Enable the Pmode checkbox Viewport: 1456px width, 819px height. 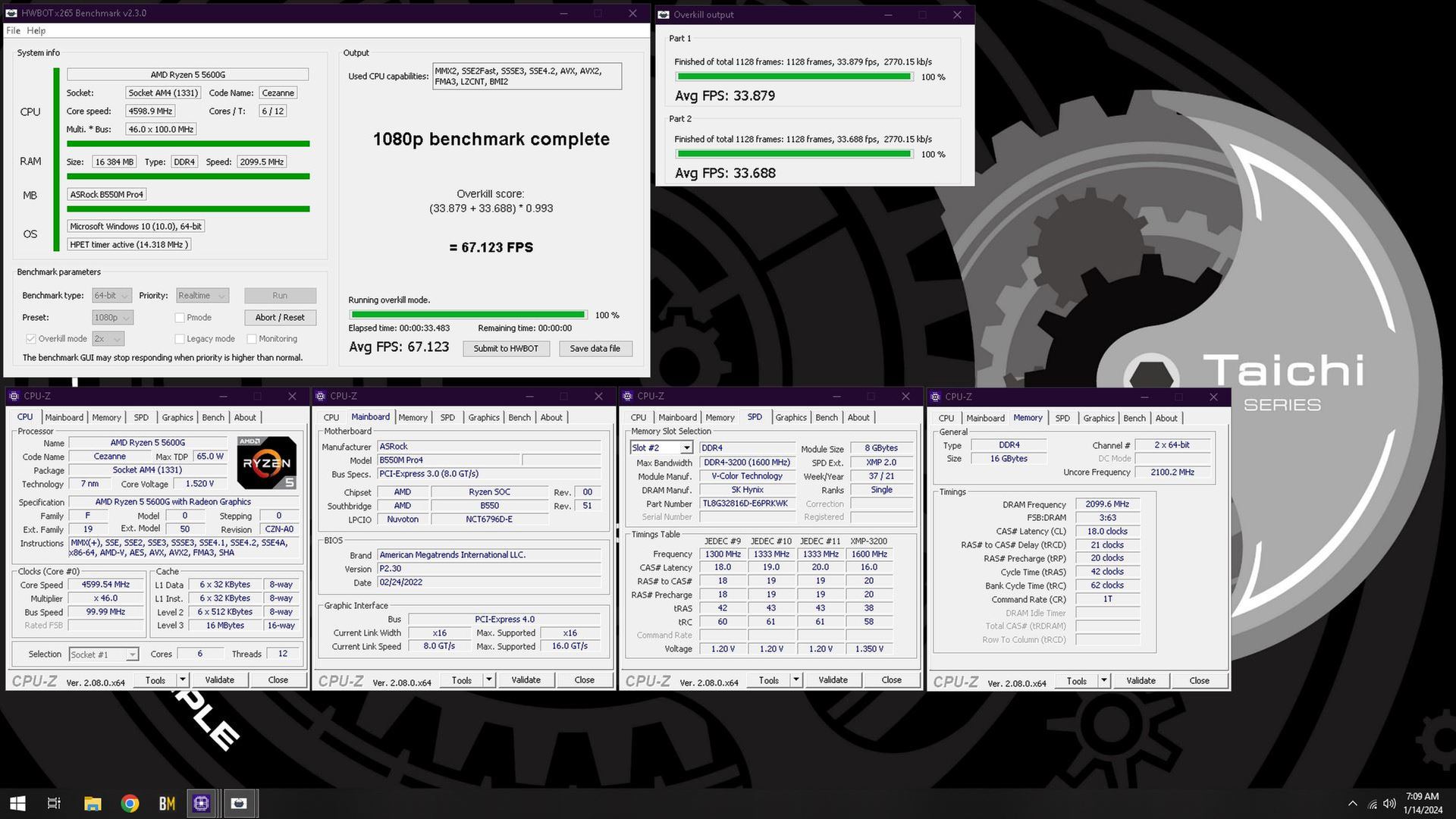[180, 318]
